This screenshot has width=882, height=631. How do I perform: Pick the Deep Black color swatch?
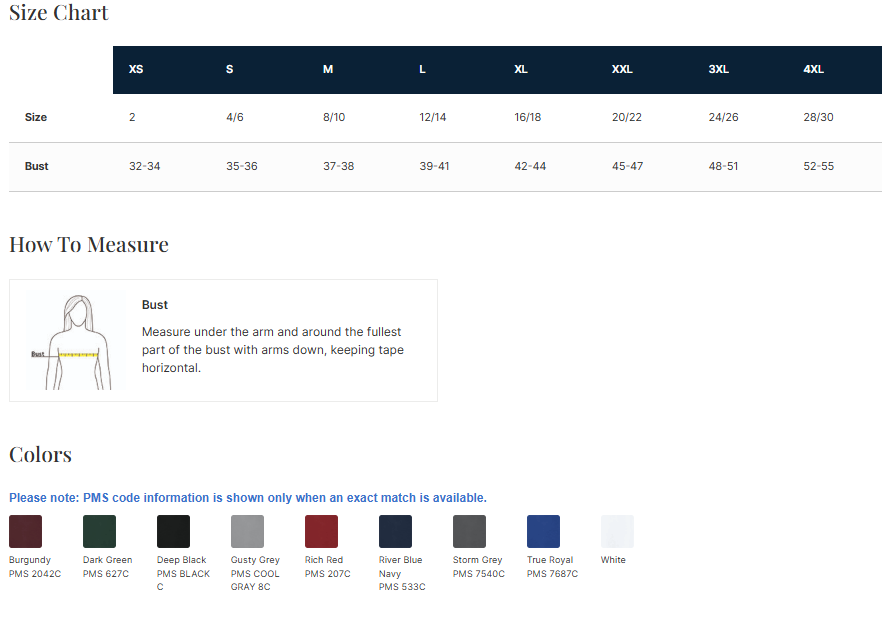tap(173, 531)
